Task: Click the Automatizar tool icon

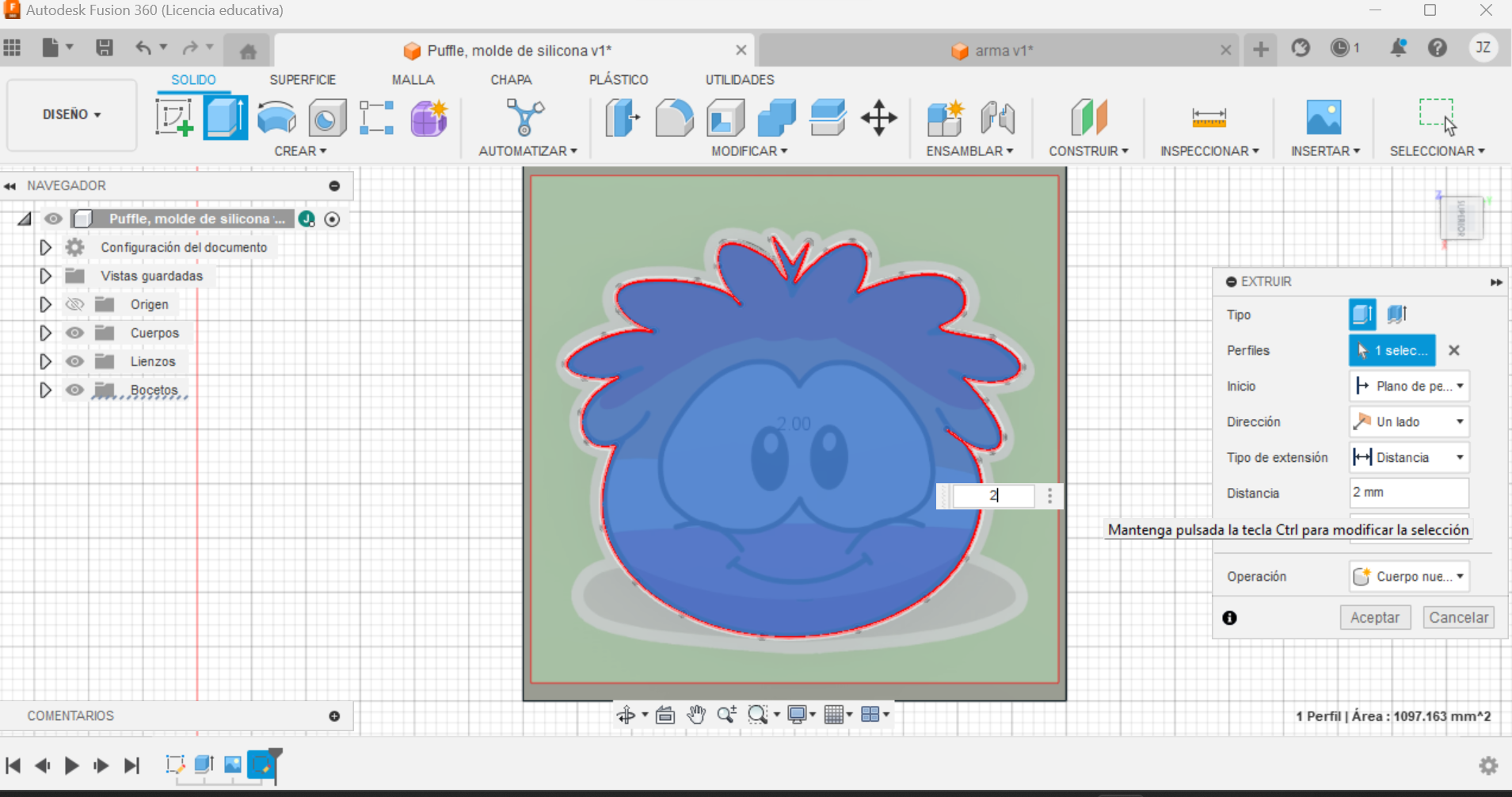Action: point(525,118)
